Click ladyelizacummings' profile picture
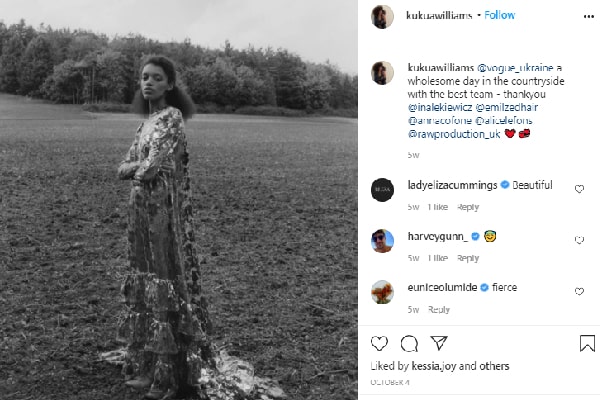The width and height of the screenshot is (600, 400). click(382, 188)
